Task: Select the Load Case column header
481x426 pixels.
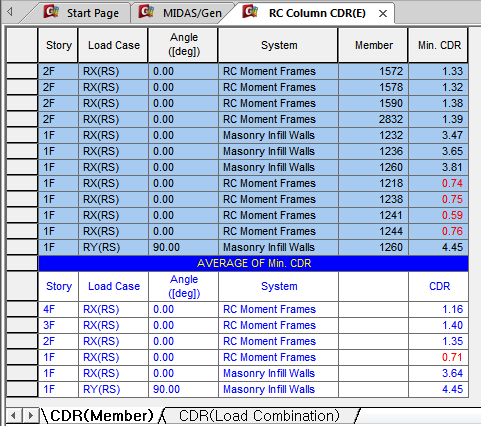Action: pyautogui.click(x=113, y=45)
